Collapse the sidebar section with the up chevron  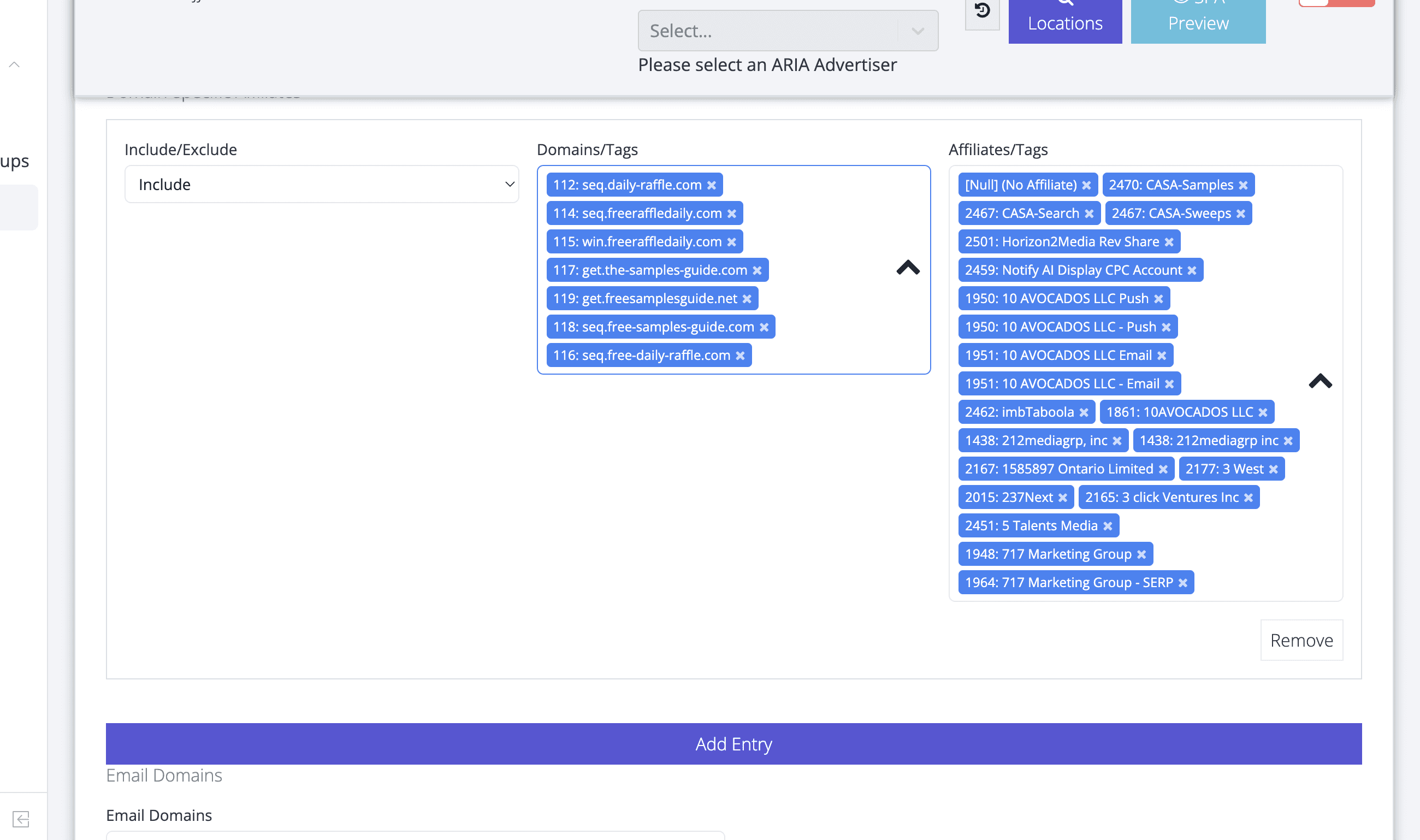coord(15,64)
